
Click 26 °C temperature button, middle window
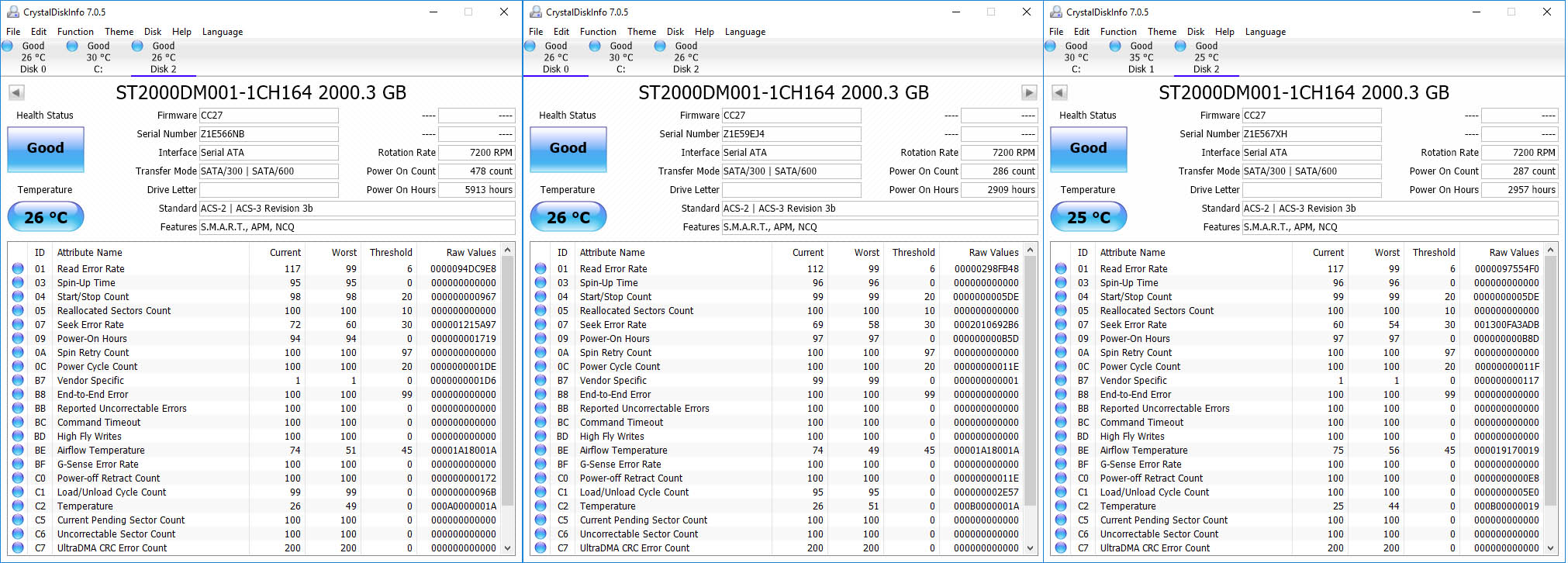tap(568, 217)
